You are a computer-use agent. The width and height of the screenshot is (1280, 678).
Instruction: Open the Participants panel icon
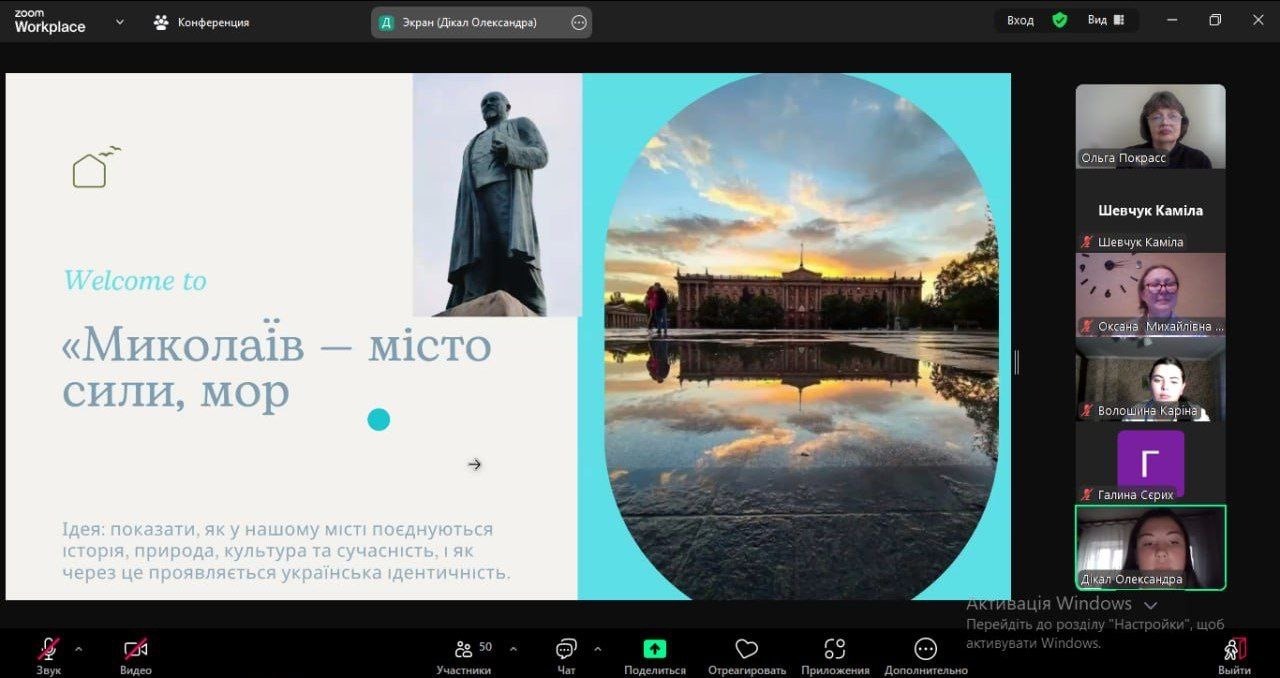464,649
